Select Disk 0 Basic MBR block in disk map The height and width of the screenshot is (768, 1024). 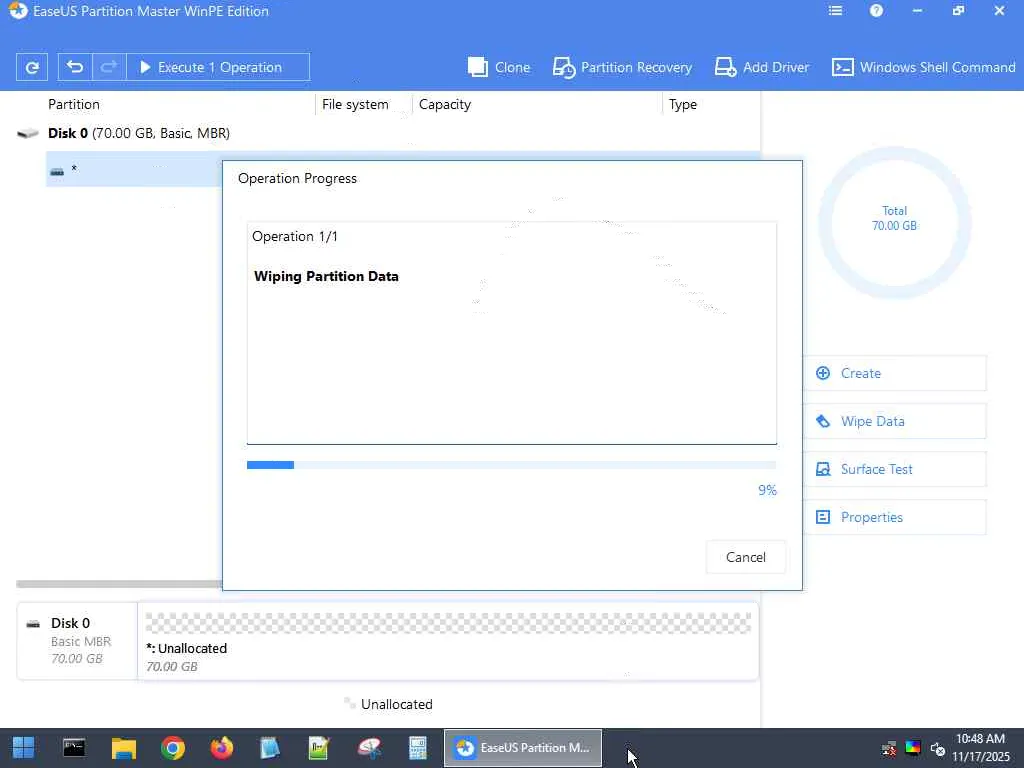[x=77, y=641]
